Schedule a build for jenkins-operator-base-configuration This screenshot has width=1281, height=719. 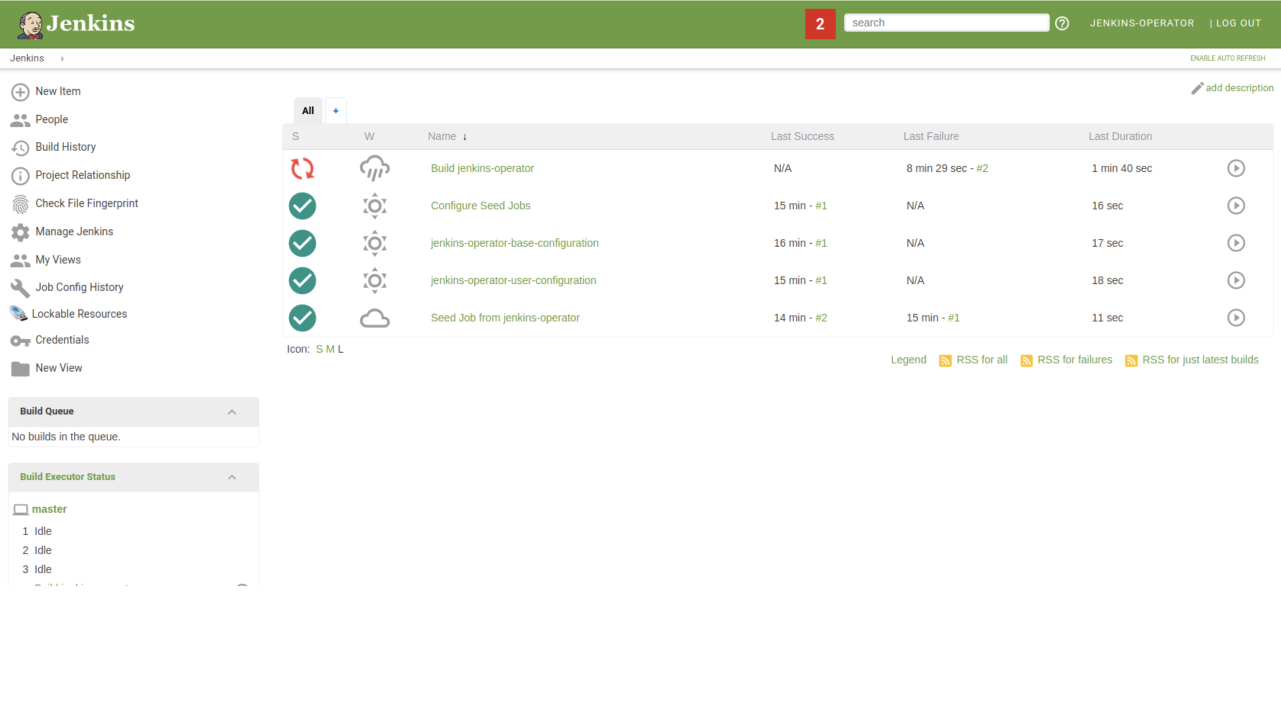pyautogui.click(x=1236, y=243)
